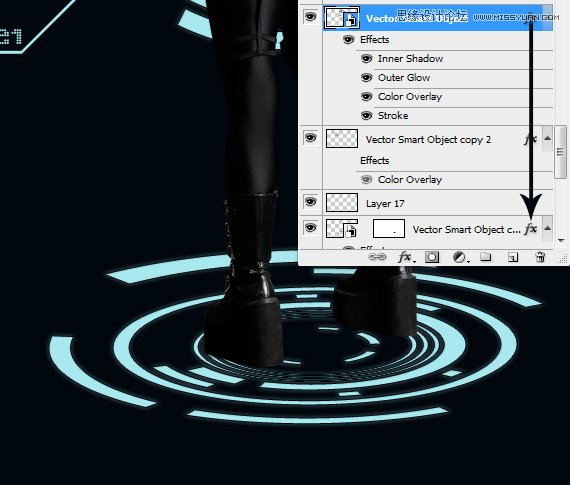The height and width of the screenshot is (485, 570).
Task: Click 'Stroke' effect label
Action: tap(393, 116)
